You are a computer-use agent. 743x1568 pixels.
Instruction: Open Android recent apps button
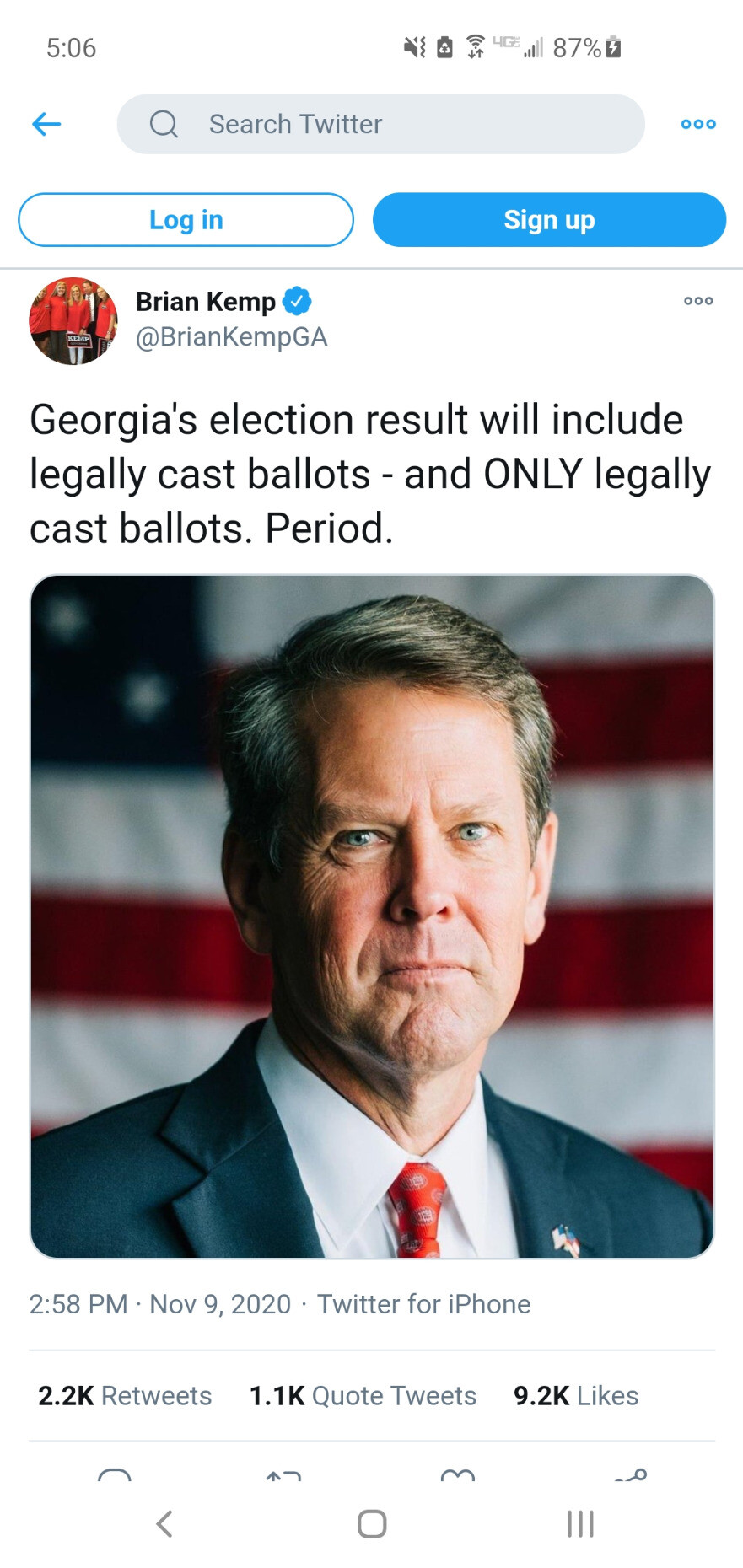(580, 1523)
